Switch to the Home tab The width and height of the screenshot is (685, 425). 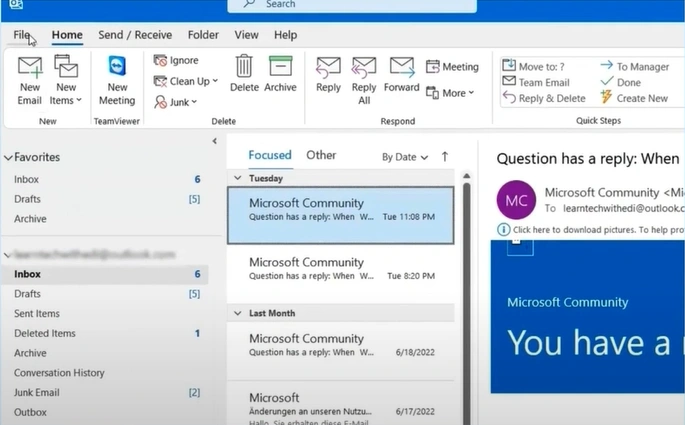67,35
